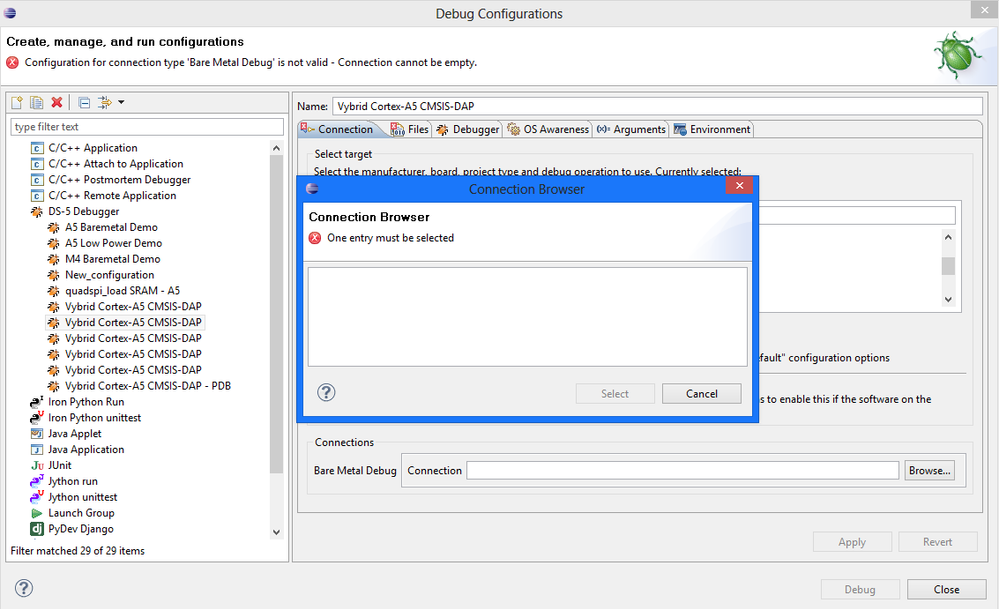
Task: Click the red error icon beside the configuration error
Action: point(13,62)
